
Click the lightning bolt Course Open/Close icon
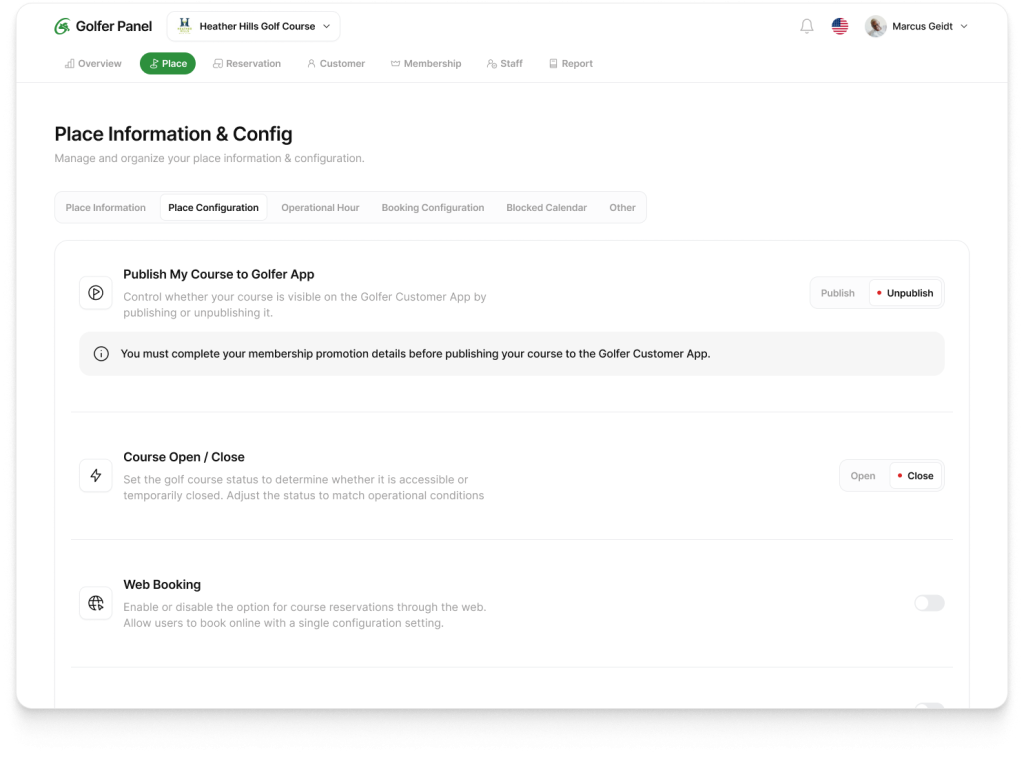tap(96, 475)
